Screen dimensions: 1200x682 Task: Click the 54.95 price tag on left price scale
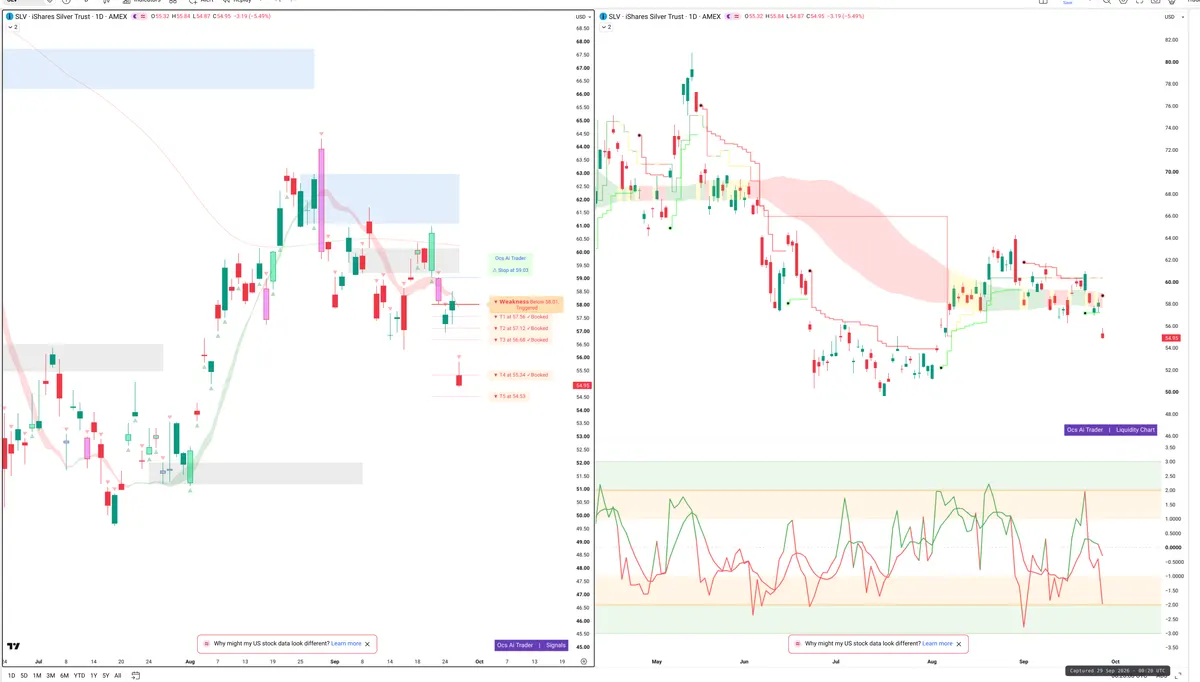(x=582, y=385)
